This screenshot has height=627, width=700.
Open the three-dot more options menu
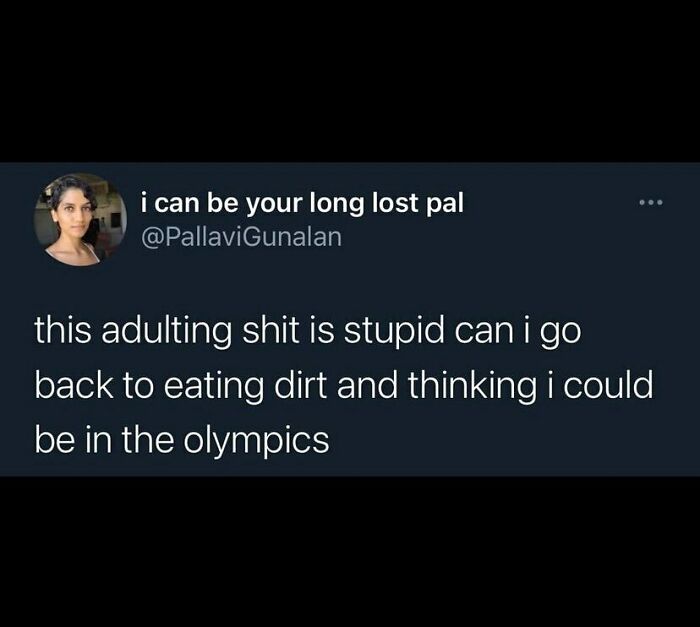[x=651, y=203]
